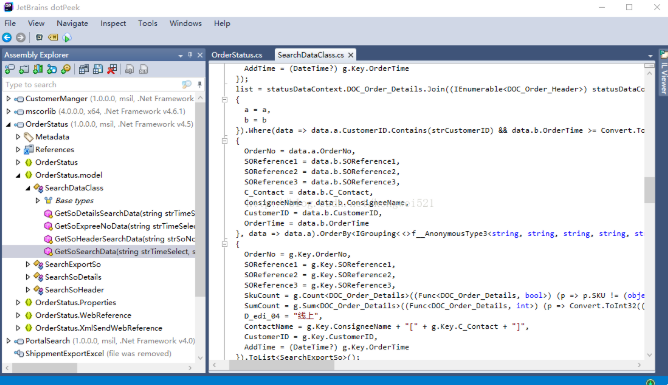Expand the References node
The height and width of the screenshot is (385, 668).
point(18,149)
